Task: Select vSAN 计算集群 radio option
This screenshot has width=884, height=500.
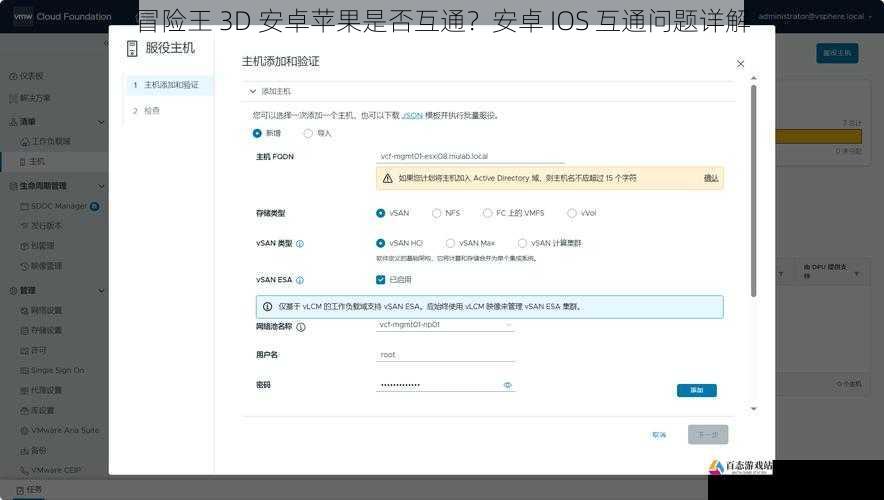Action: pyautogui.click(x=522, y=243)
